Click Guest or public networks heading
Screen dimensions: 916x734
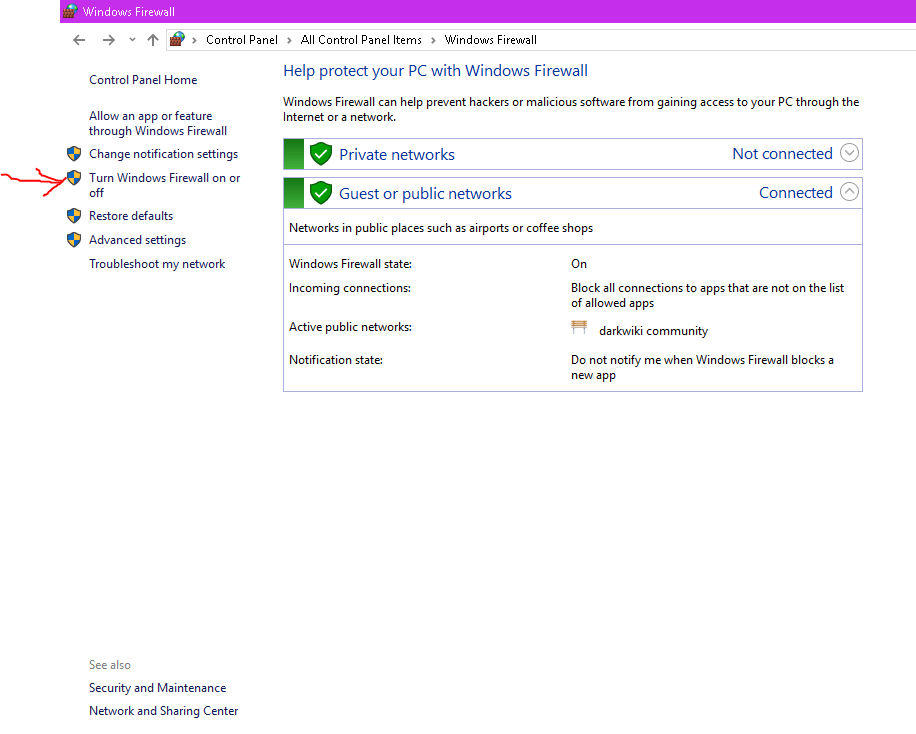pyautogui.click(x=425, y=193)
